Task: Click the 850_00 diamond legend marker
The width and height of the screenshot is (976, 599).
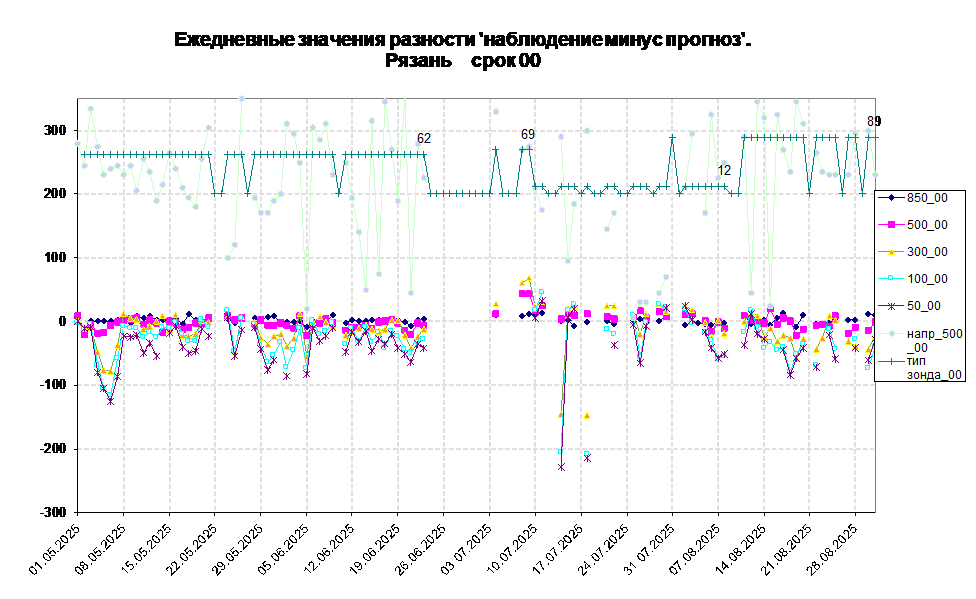Action: click(890, 198)
